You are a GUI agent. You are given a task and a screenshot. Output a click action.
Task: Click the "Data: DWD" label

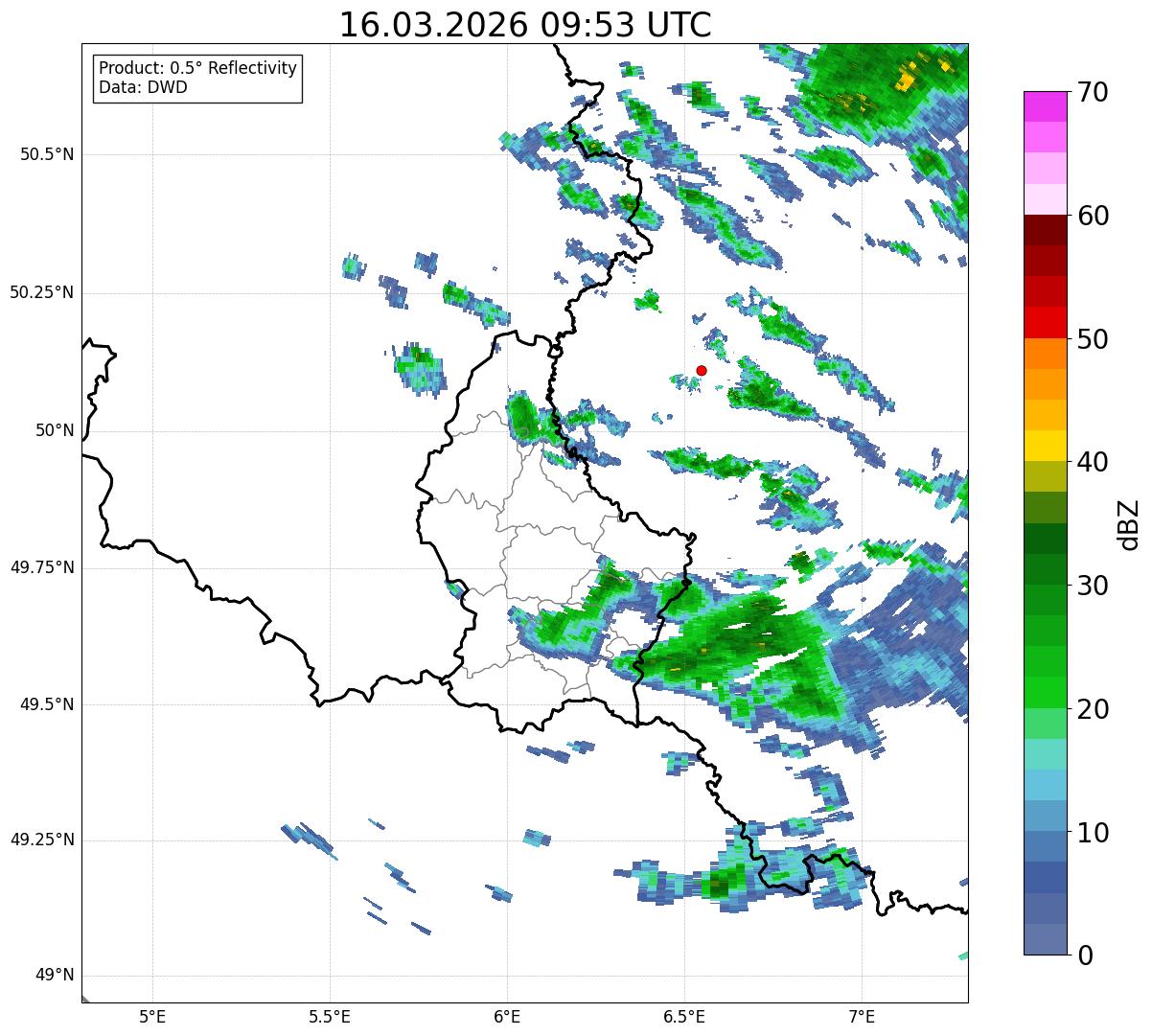tap(143, 87)
